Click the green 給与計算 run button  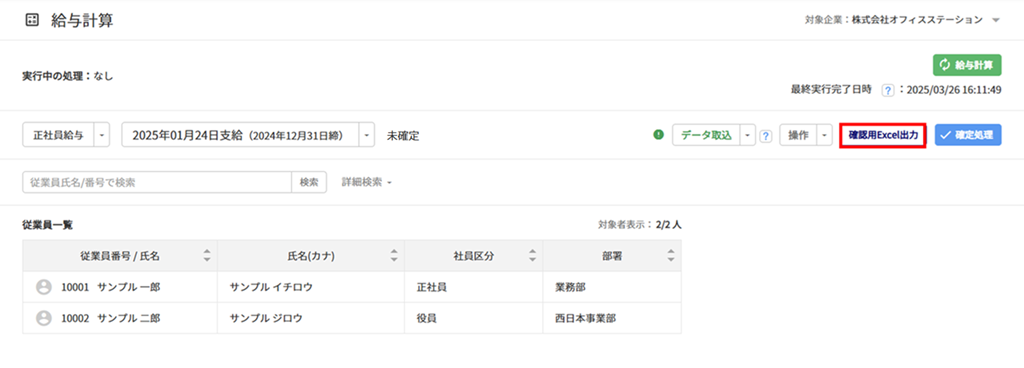(967, 65)
